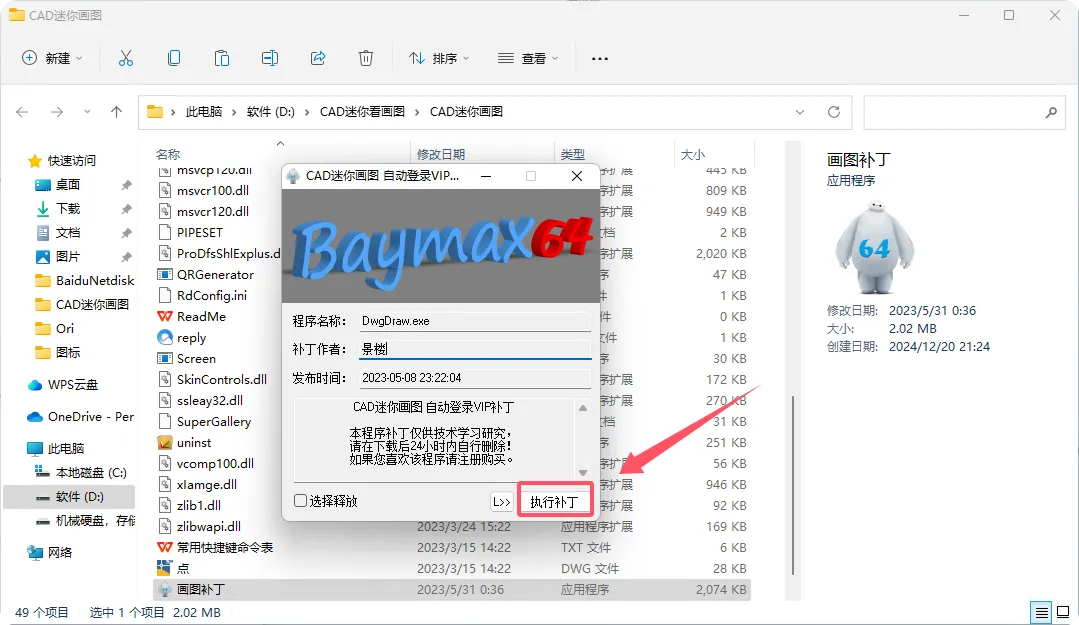Image resolution: width=1079 pixels, height=625 pixels.
Task: Sort by 名称 column header
Action: click(168, 154)
